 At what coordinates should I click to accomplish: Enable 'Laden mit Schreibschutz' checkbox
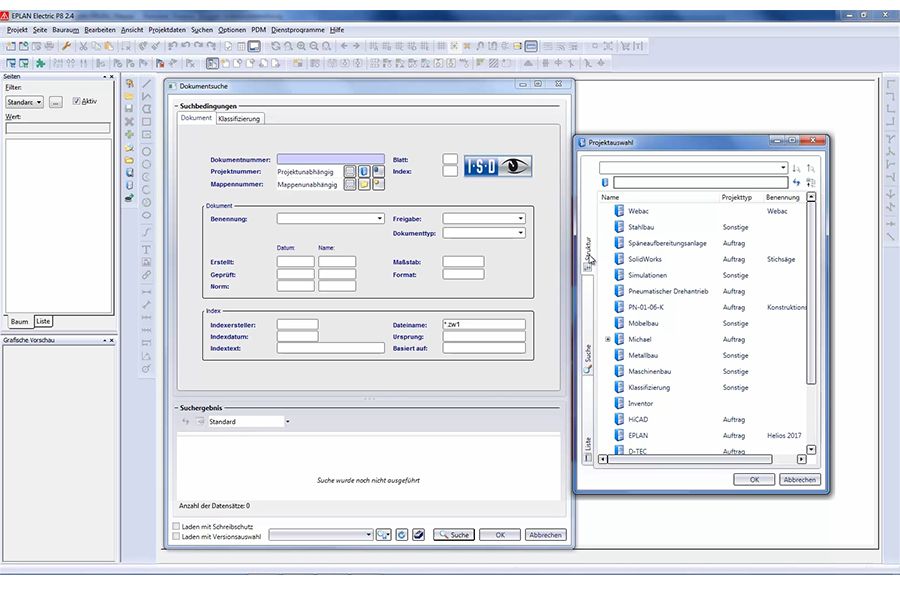[176, 526]
